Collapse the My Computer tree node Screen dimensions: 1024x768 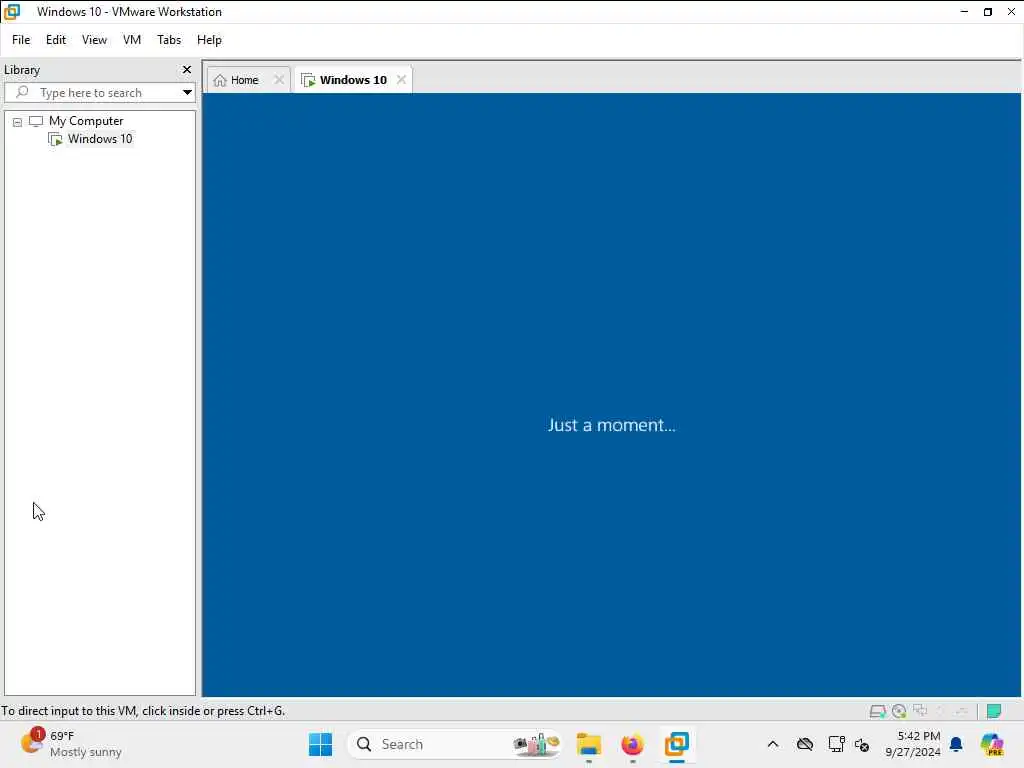[18, 122]
